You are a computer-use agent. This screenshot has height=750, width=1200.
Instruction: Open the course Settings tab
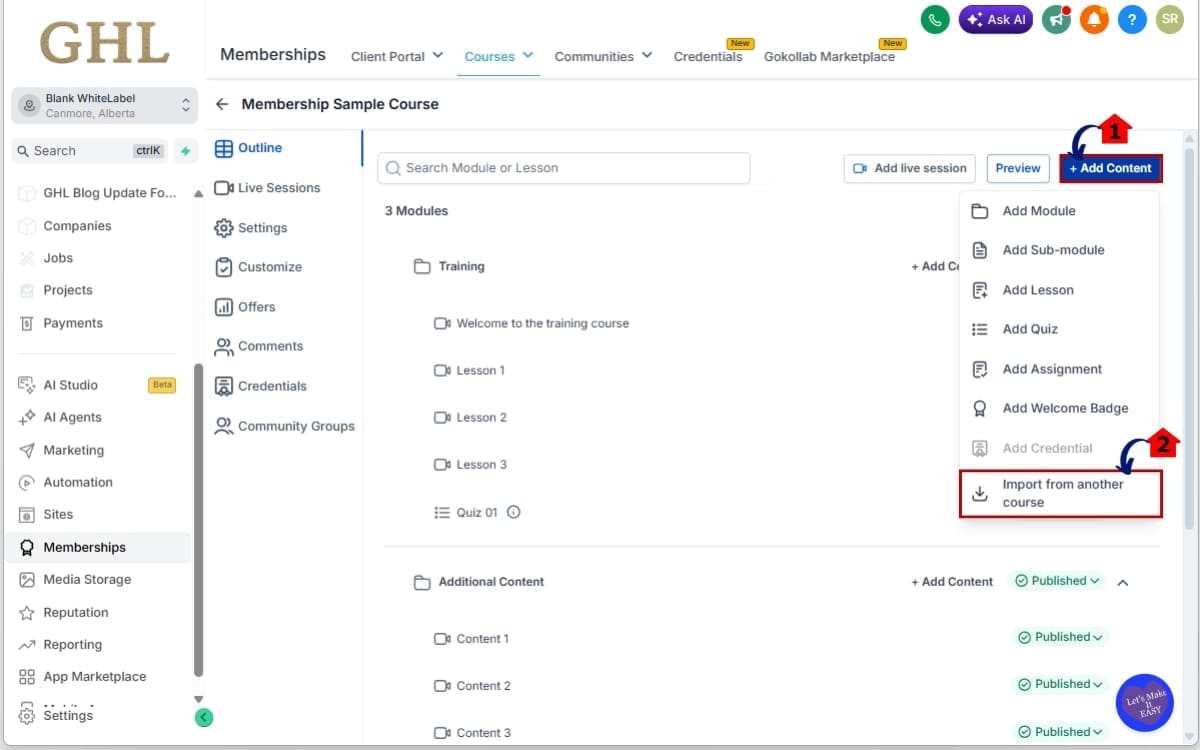pos(251,228)
